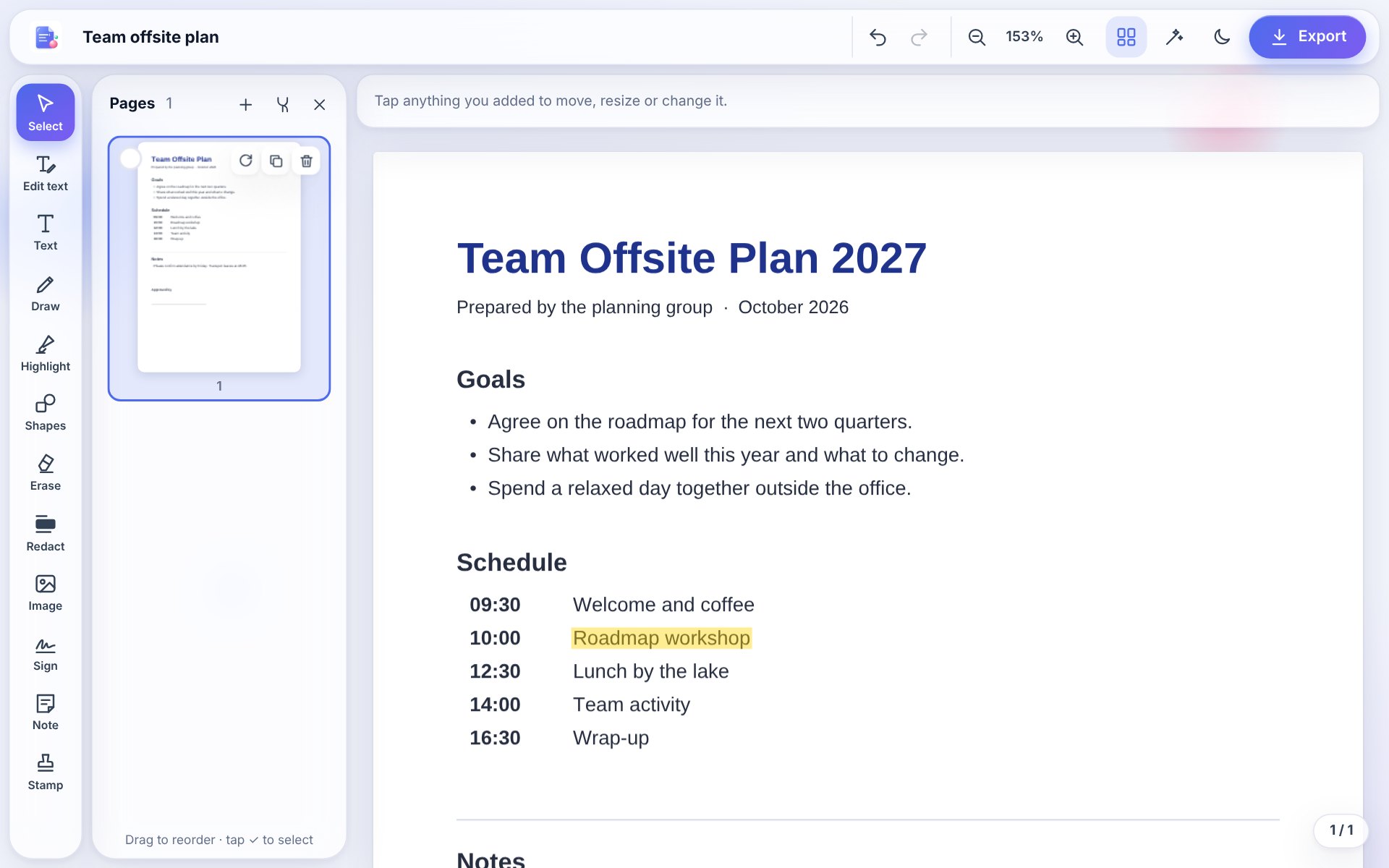
Task: Undo the last action
Action: click(x=878, y=37)
